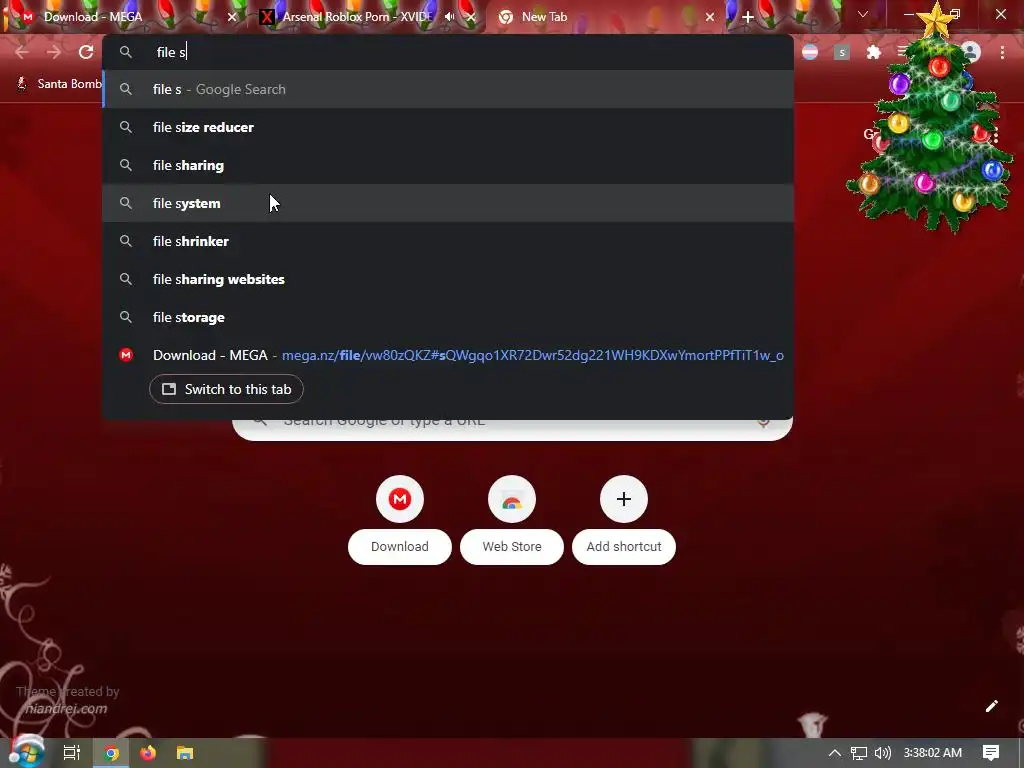
Task: Choose the 'file shrinker' suggestion
Action: 448,241
